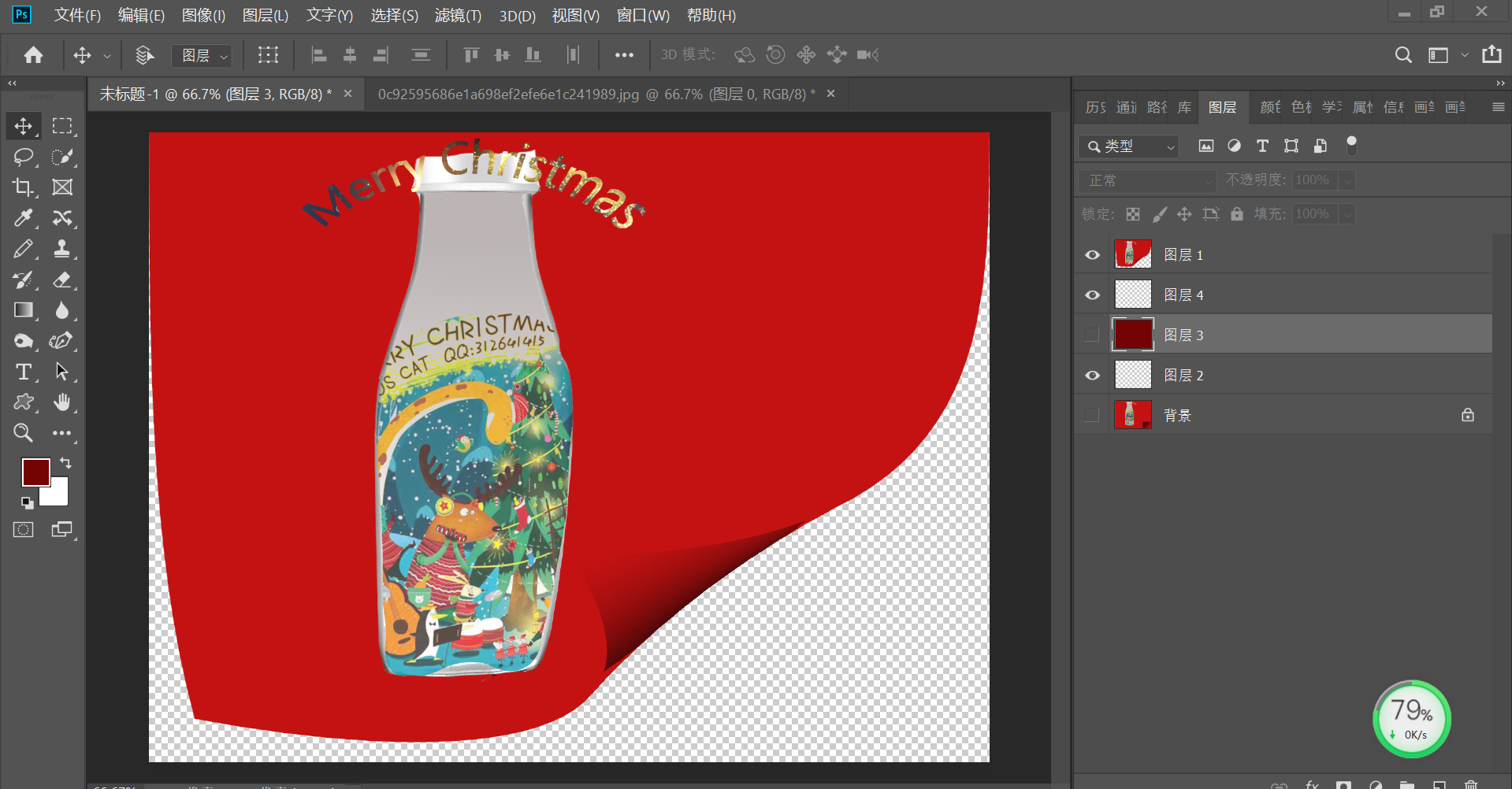Toggle Quick Mask mode
Image resolution: width=1512 pixels, height=789 pixels.
pyautogui.click(x=23, y=530)
